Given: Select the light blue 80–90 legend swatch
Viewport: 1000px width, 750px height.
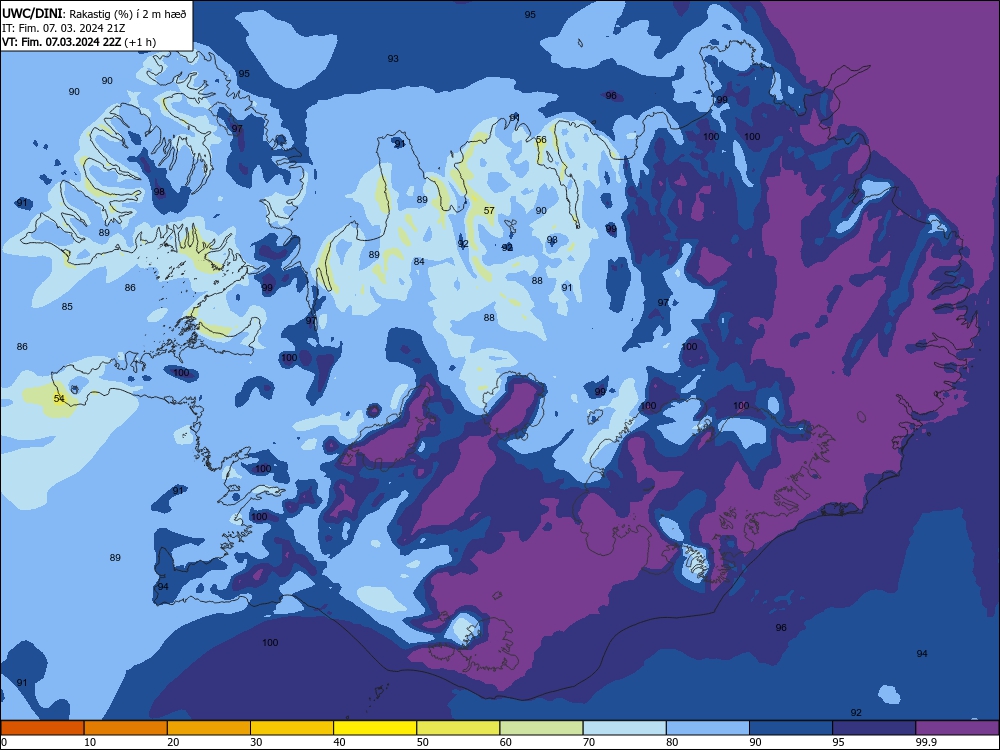Looking at the screenshot, I should pos(707,728).
